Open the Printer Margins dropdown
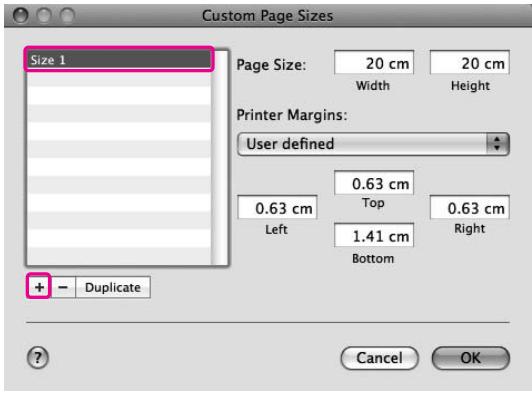 [374, 144]
